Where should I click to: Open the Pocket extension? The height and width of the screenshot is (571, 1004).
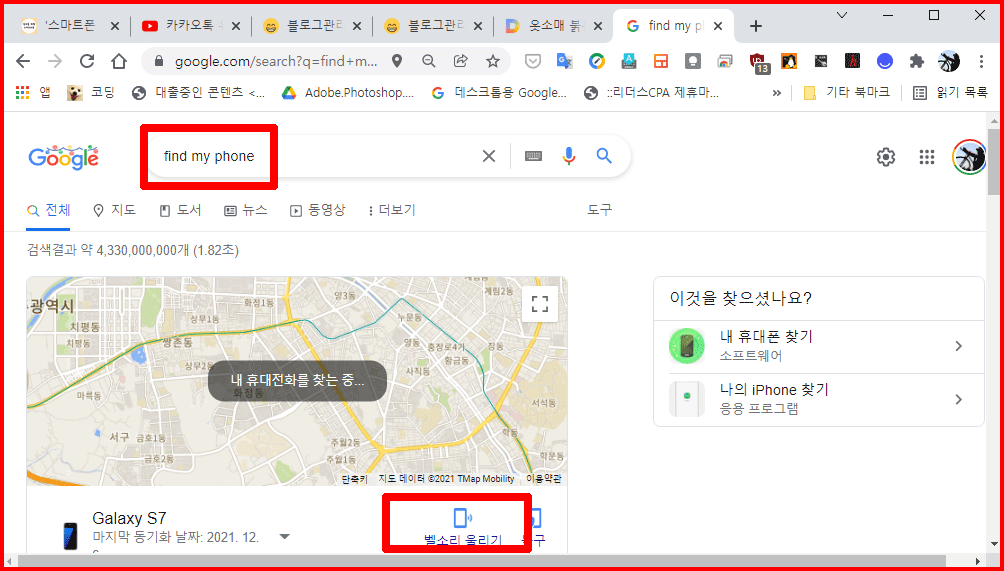(533, 61)
